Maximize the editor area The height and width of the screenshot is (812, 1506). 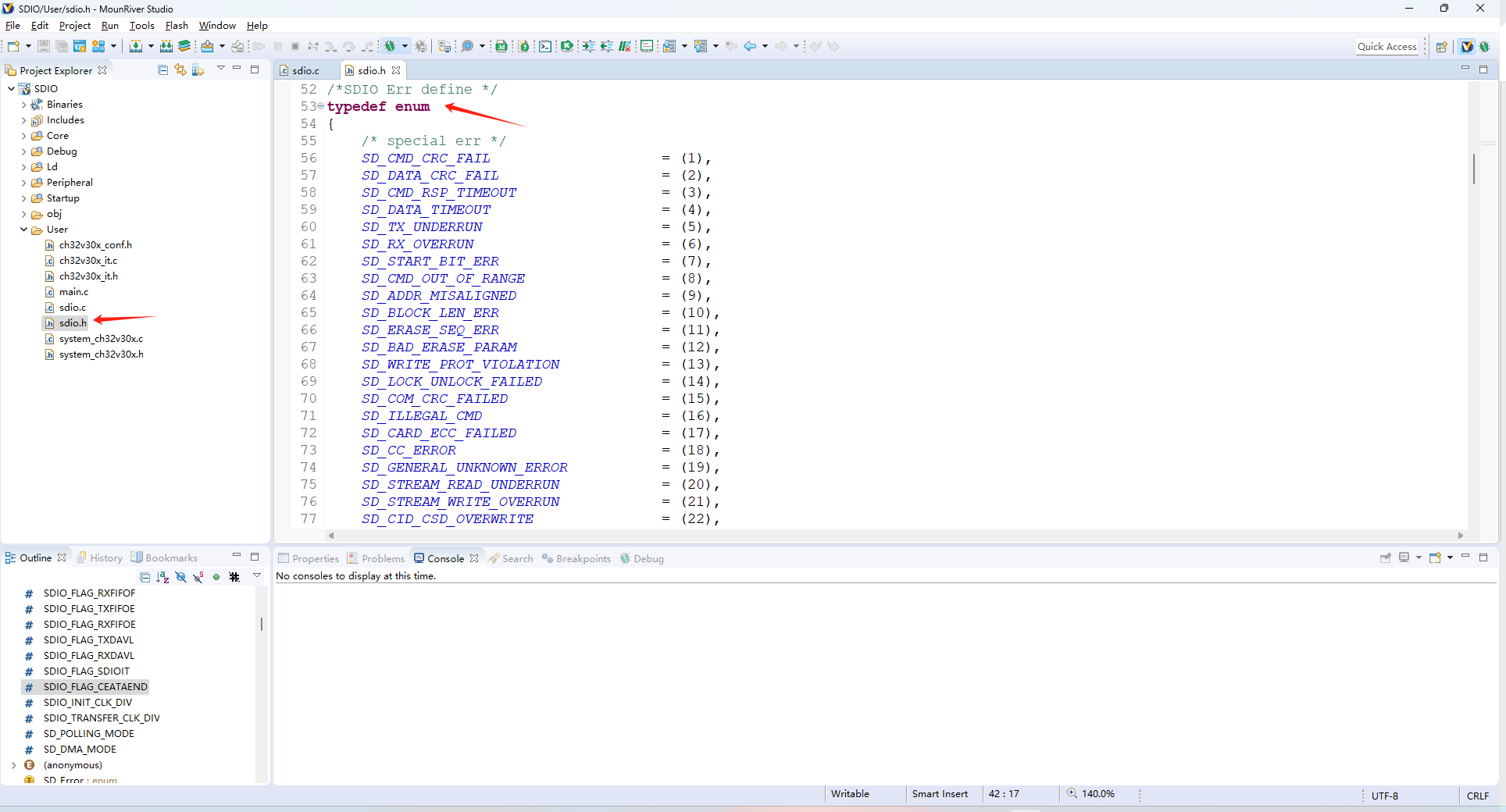click(x=1483, y=69)
